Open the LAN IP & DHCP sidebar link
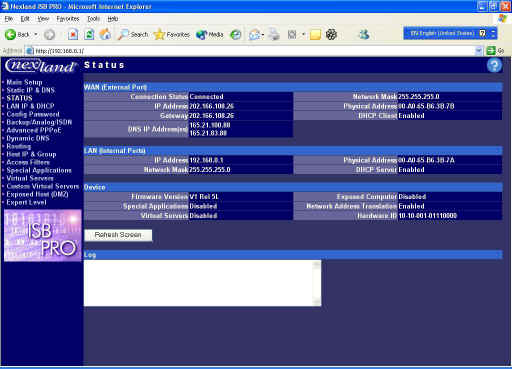Viewport: 512px width, 369px height. tap(30, 106)
